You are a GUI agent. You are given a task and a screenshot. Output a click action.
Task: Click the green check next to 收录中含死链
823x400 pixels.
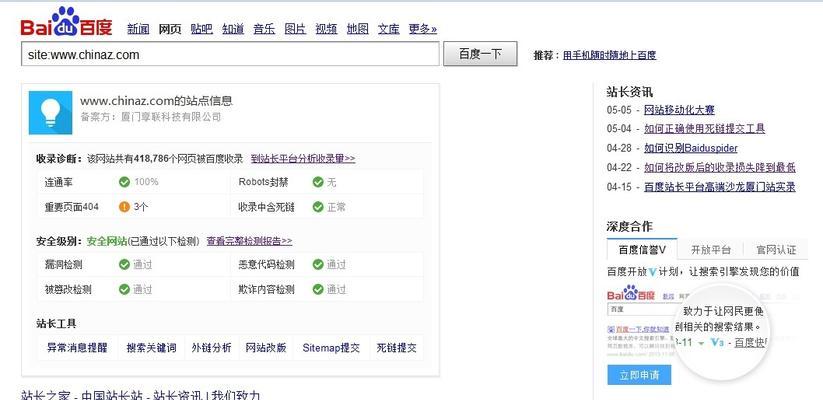coord(318,207)
